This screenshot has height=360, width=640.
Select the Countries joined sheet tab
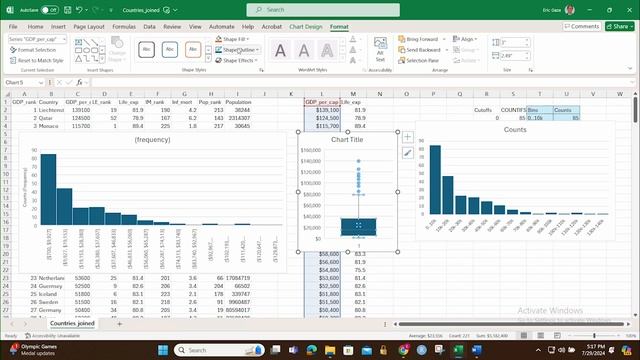point(72,323)
